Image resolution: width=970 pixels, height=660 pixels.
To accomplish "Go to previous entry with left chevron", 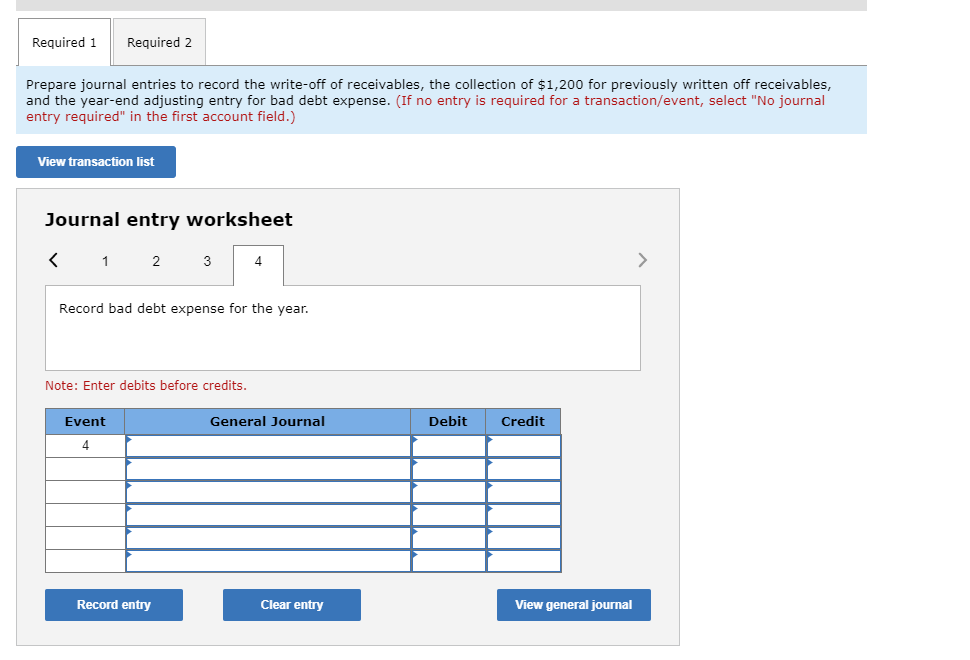I will (54, 260).
